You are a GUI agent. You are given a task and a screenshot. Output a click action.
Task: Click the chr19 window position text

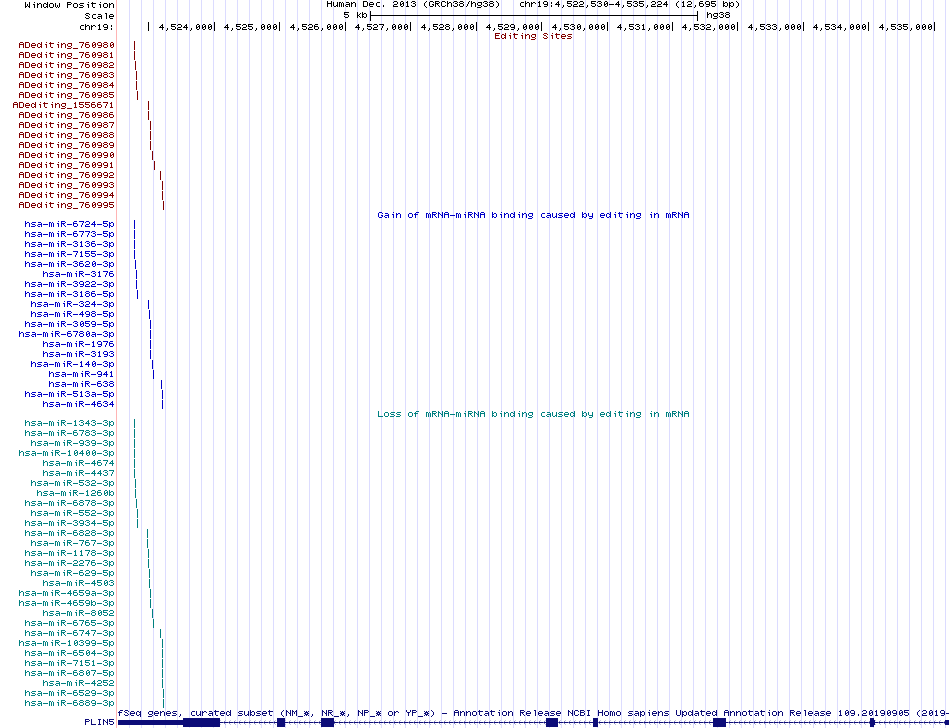[629, 4]
